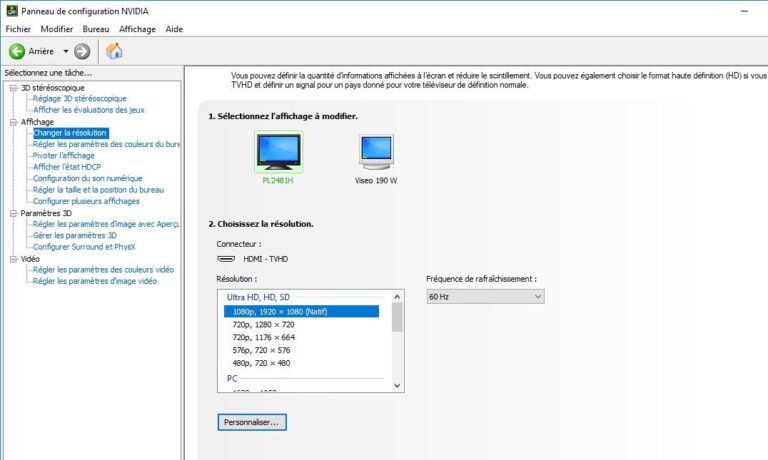The height and width of the screenshot is (460, 768).
Task: Open the home icon in toolbar
Action: pyautogui.click(x=114, y=51)
